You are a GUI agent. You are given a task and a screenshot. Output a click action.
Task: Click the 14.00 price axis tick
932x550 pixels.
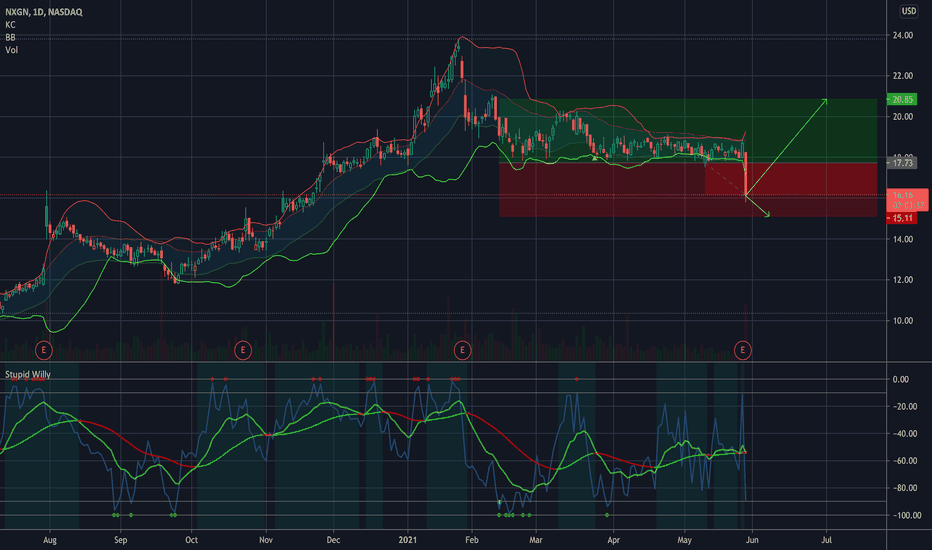point(903,239)
